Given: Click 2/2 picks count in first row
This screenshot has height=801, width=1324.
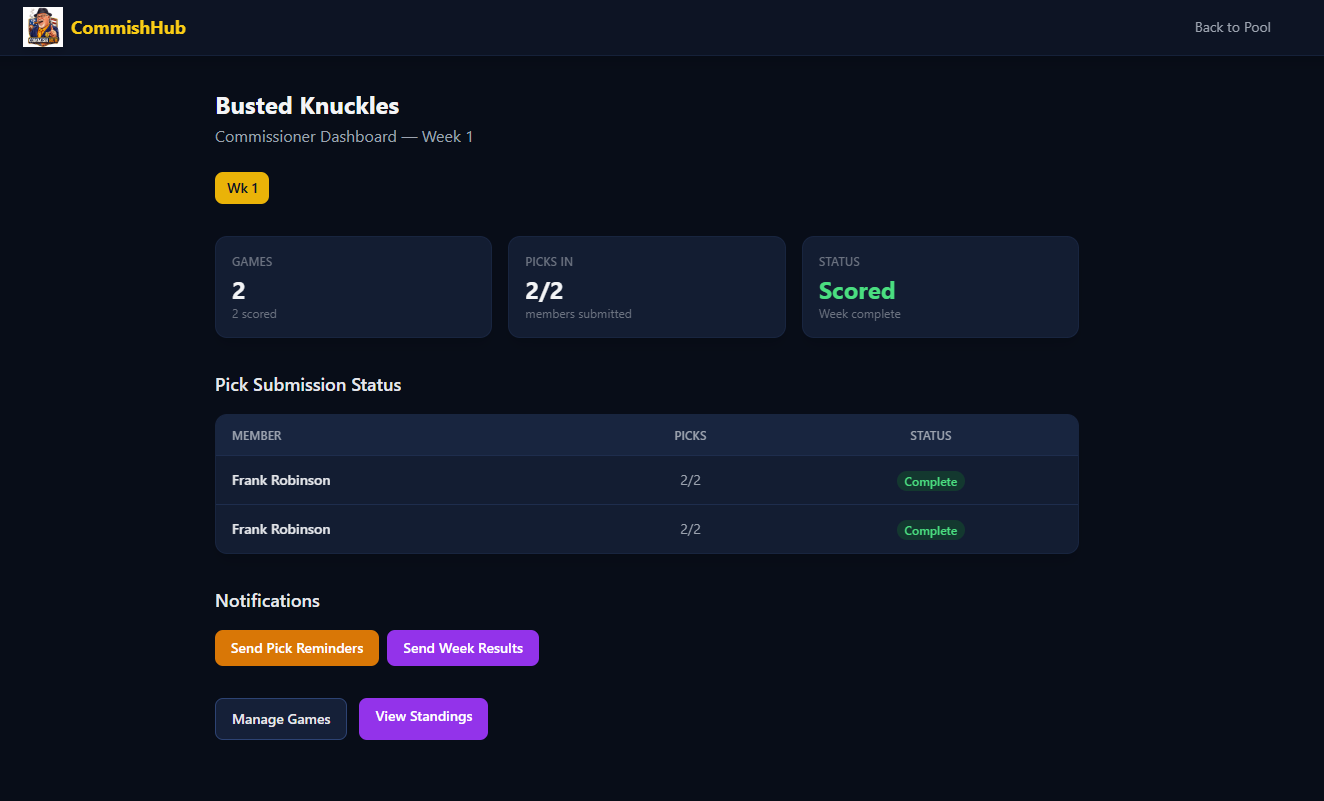Looking at the screenshot, I should point(690,480).
